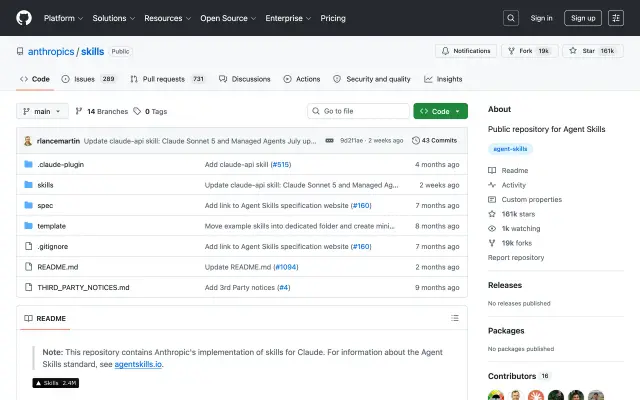The image size is (640, 400).
Task: Expand the Resources menu in header
Action: coord(167,18)
